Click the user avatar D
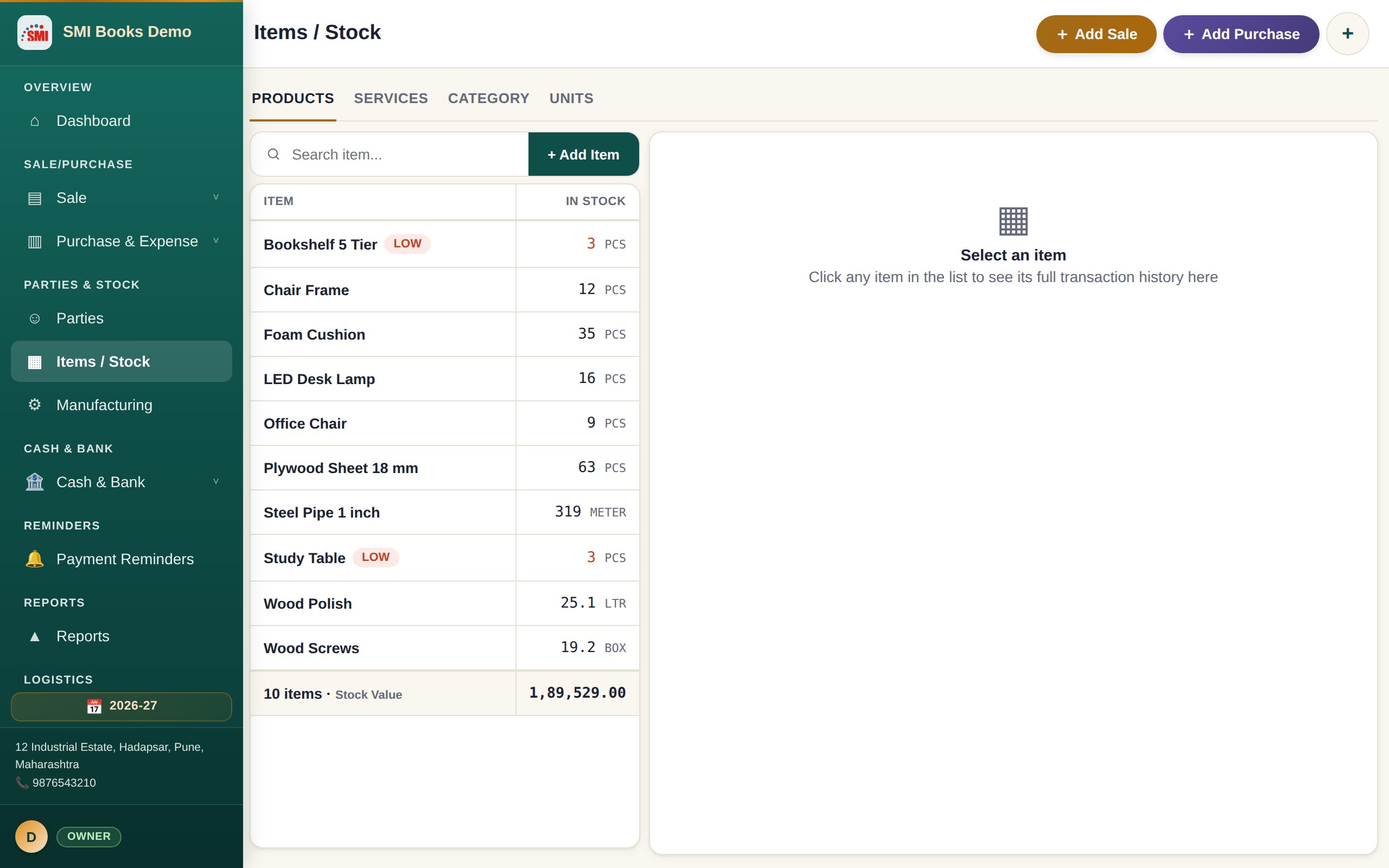 point(31,837)
